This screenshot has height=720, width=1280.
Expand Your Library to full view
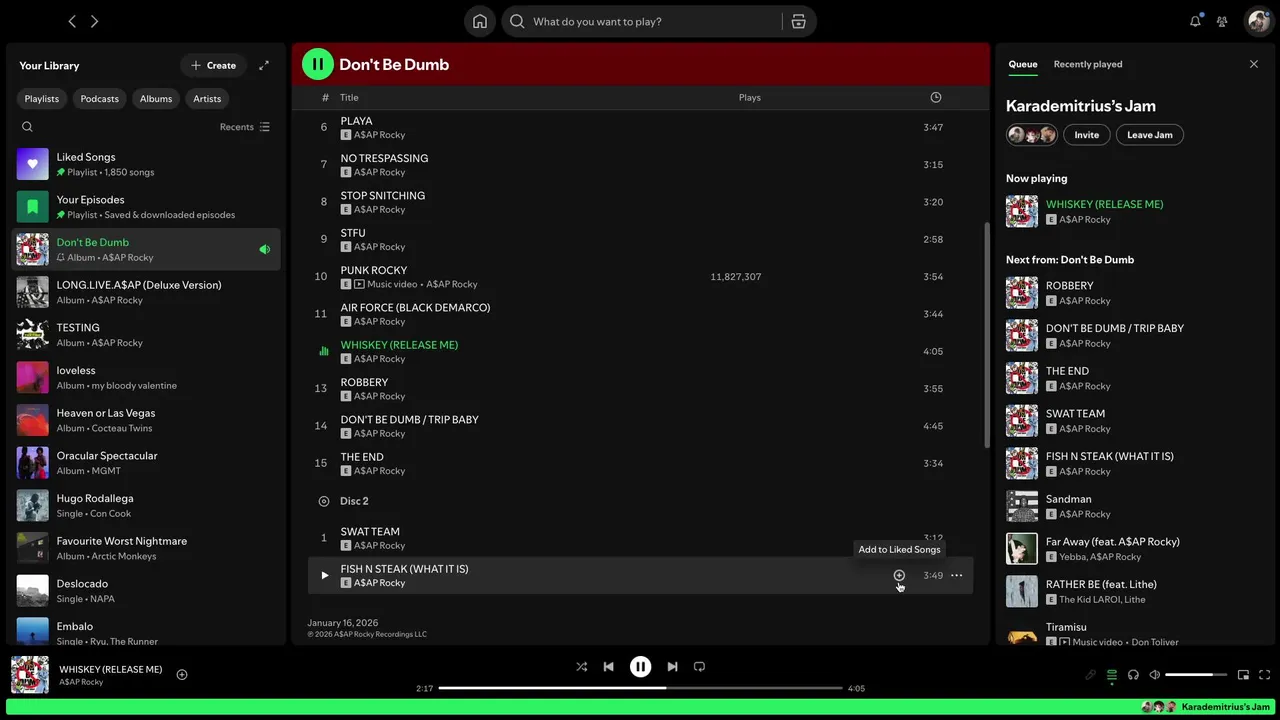pyautogui.click(x=264, y=65)
